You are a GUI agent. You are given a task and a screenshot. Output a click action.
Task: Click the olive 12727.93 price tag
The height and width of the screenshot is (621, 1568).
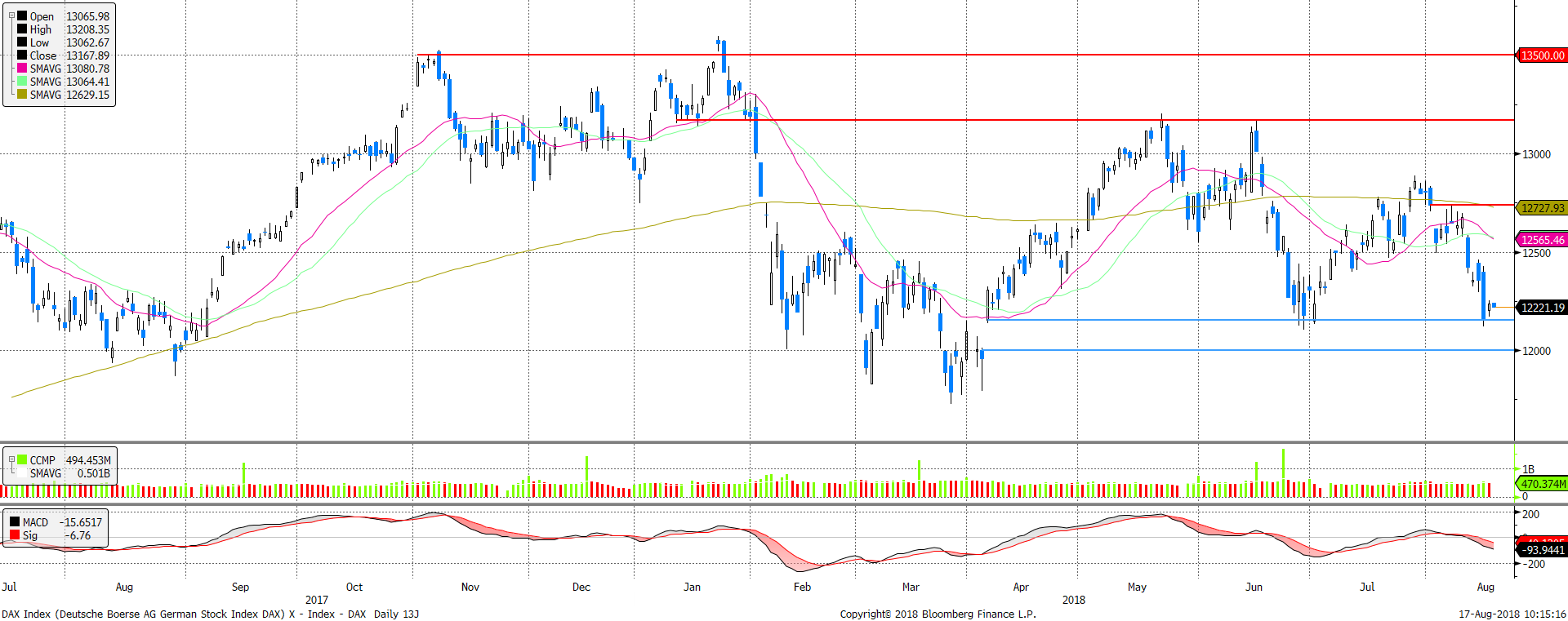1542,208
